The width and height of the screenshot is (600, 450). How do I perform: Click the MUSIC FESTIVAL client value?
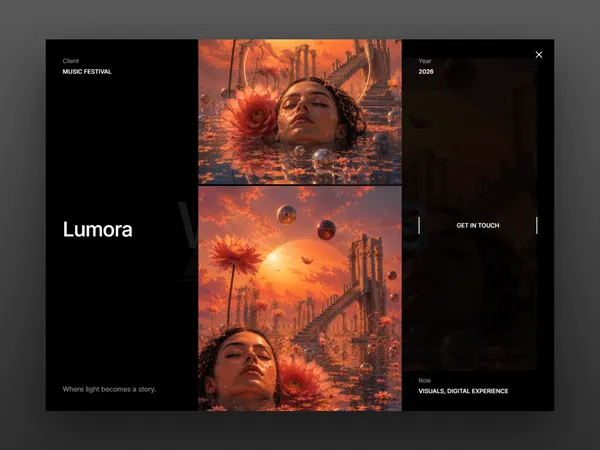click(87, 72)
